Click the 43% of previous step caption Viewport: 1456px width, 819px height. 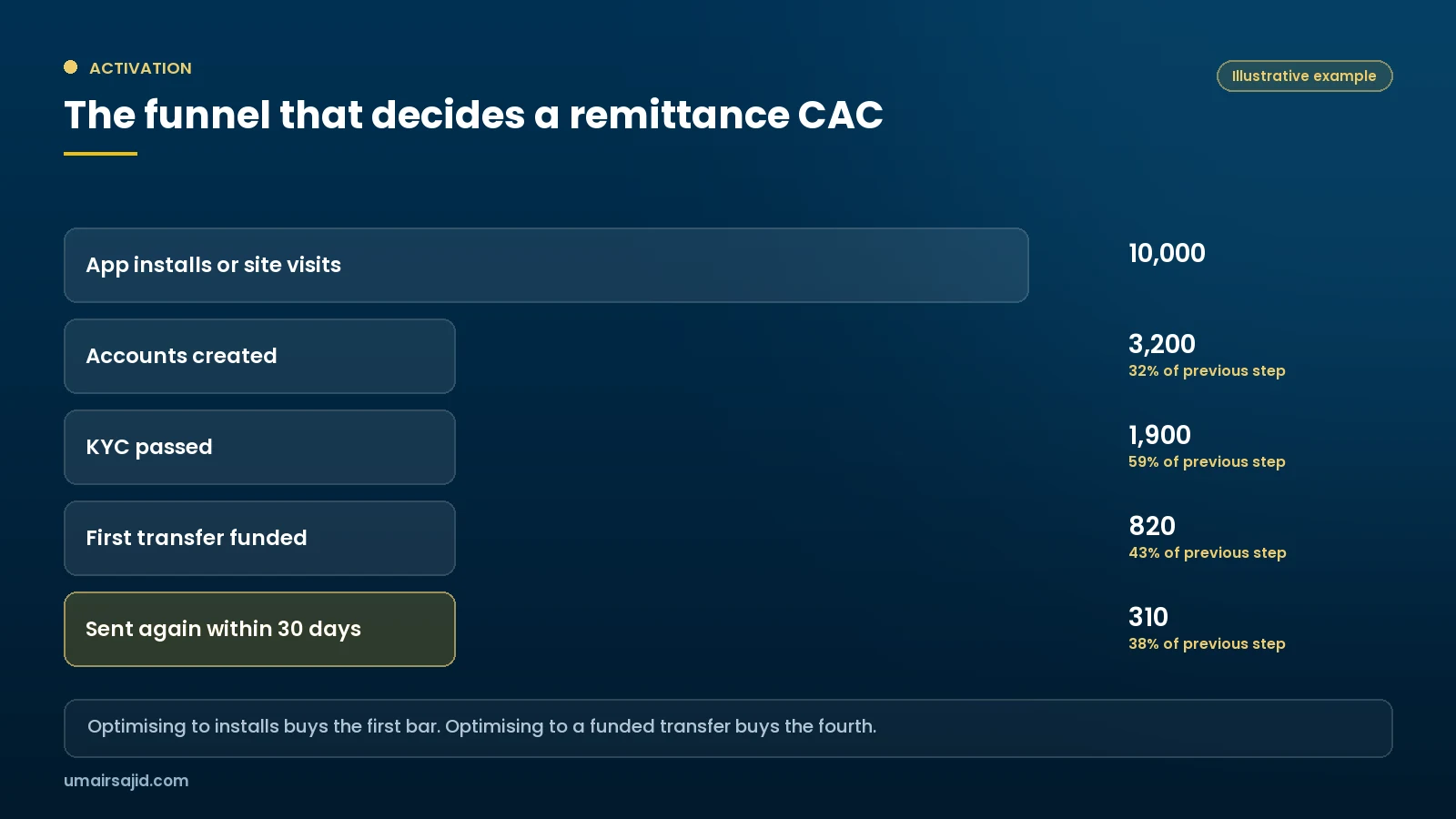tap(1208, 552)
